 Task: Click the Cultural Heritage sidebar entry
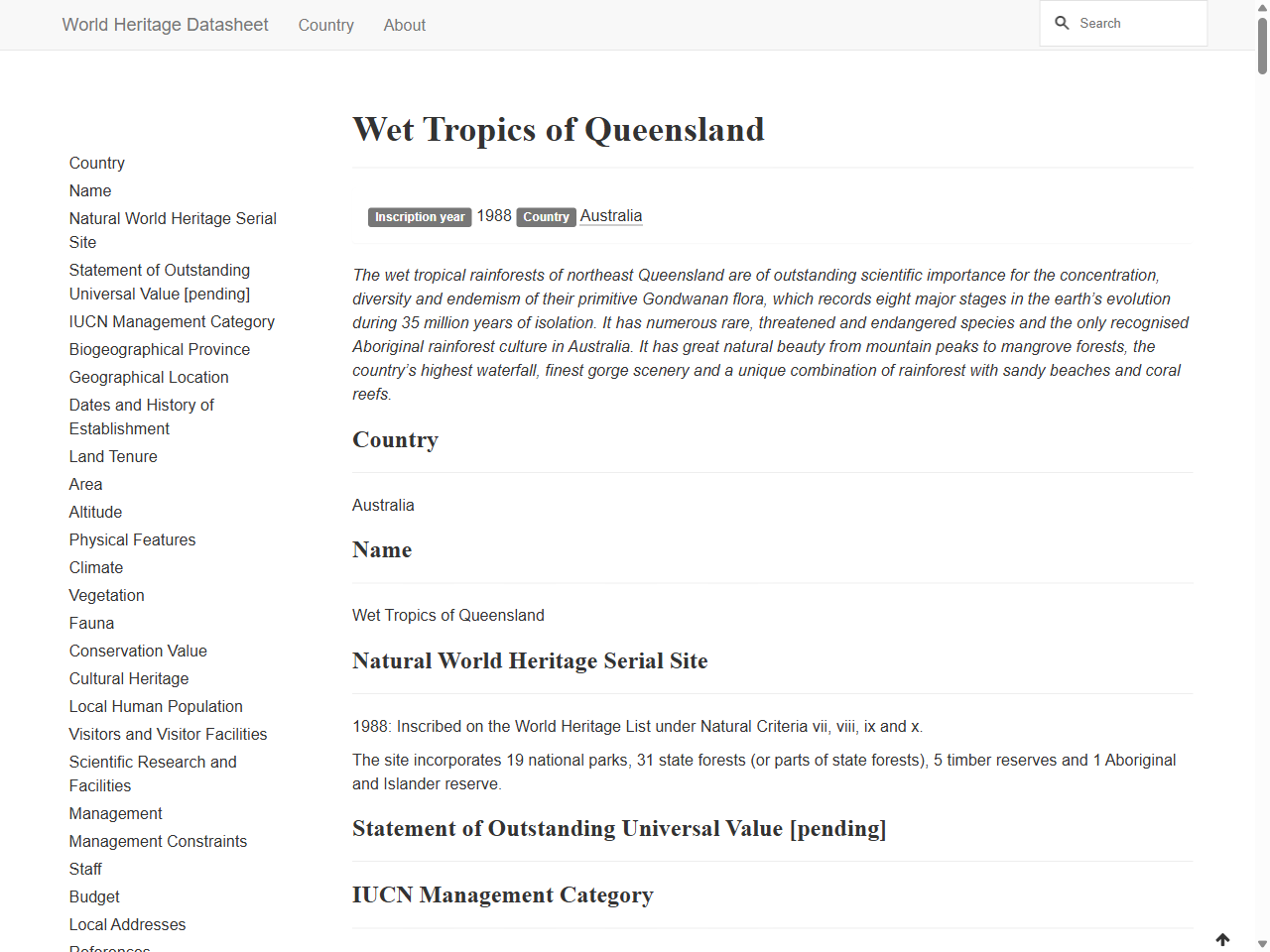(128, 678)
